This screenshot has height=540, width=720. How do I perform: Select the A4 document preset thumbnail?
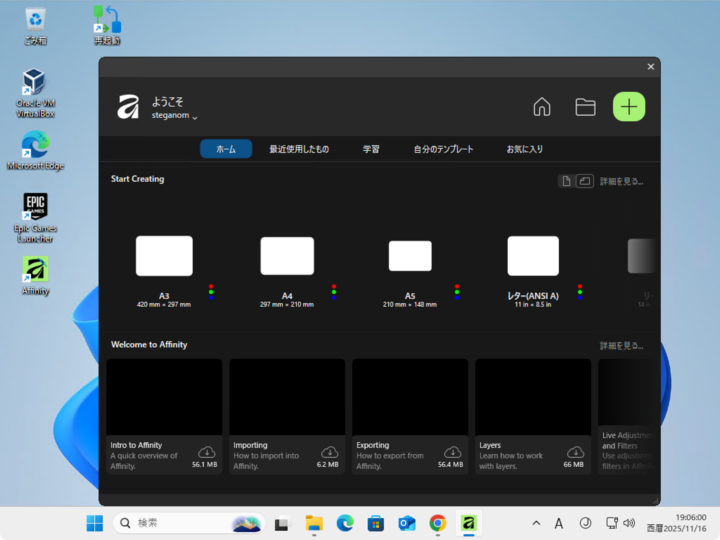click(x=287, y=256)
